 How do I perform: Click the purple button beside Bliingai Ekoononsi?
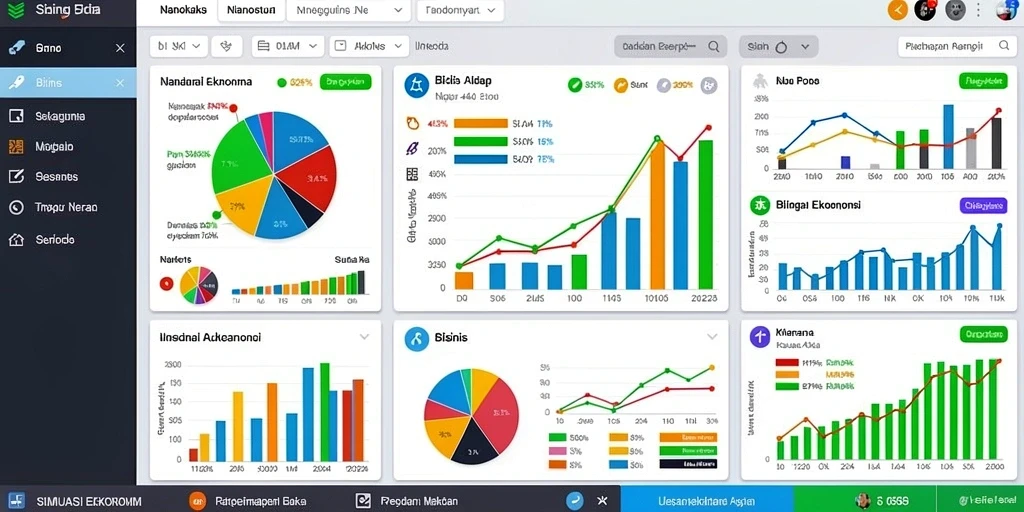[983, 205]
